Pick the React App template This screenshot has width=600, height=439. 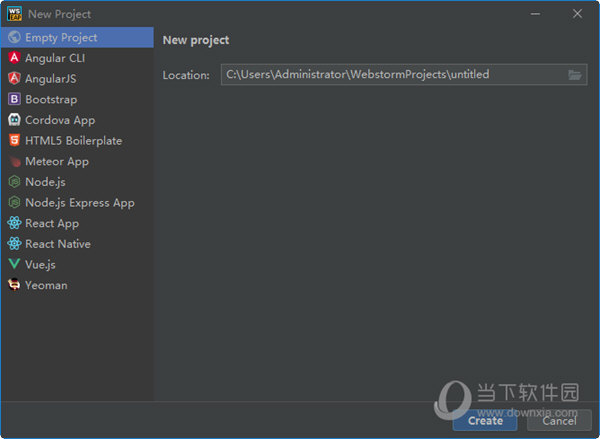pos(52,224)
